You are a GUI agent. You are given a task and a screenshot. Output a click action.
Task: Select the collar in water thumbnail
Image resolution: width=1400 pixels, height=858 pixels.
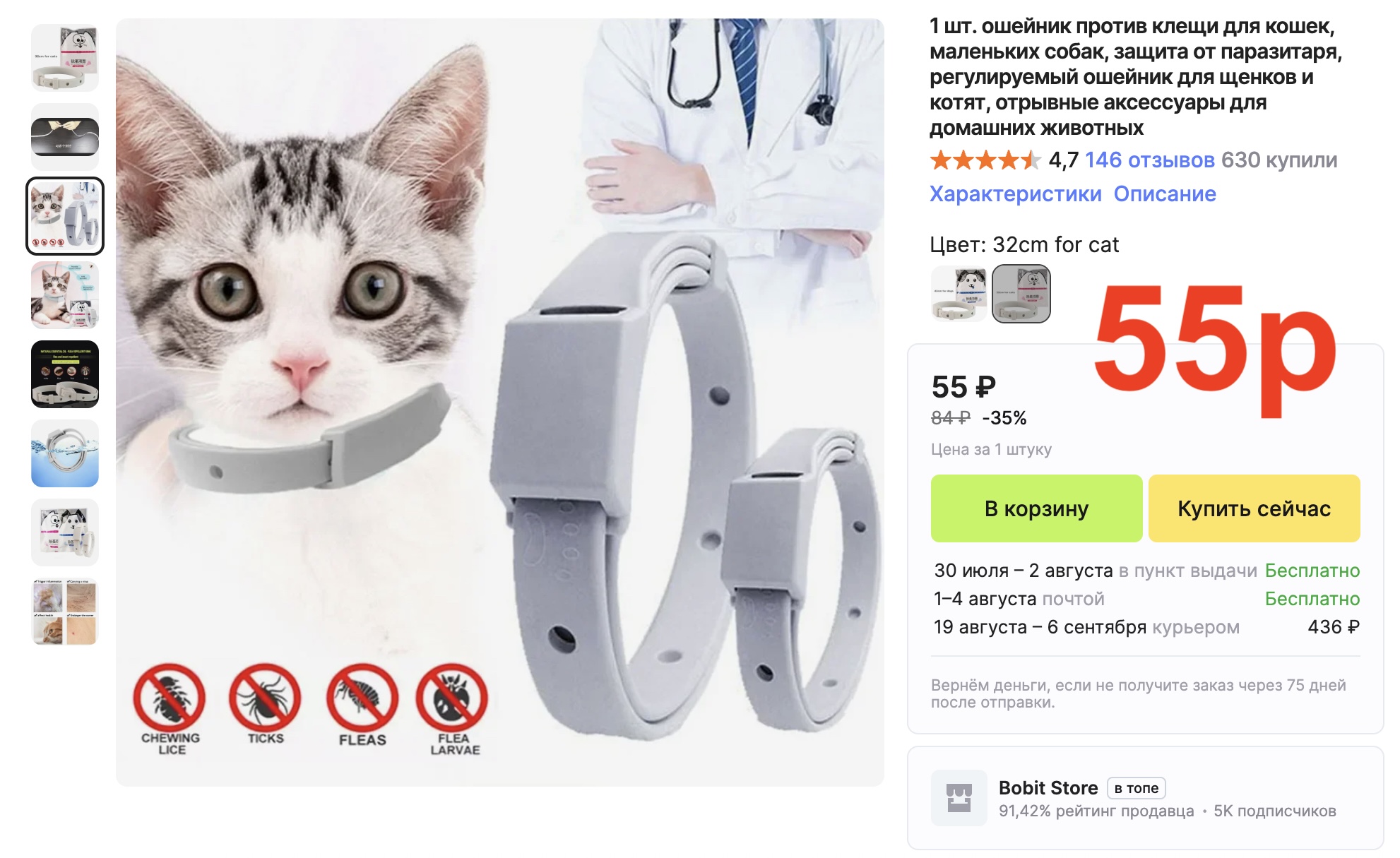(65, 453)
